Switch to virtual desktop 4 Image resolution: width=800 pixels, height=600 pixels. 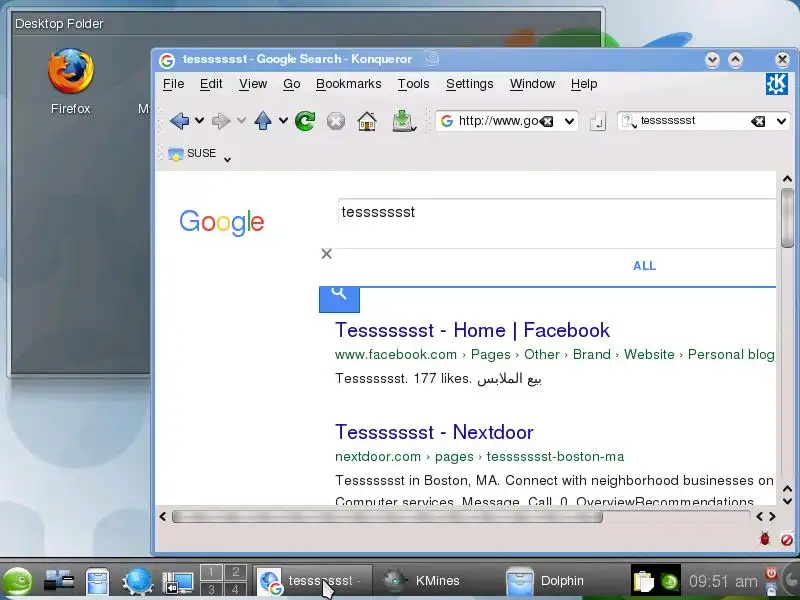coord(235,589)
